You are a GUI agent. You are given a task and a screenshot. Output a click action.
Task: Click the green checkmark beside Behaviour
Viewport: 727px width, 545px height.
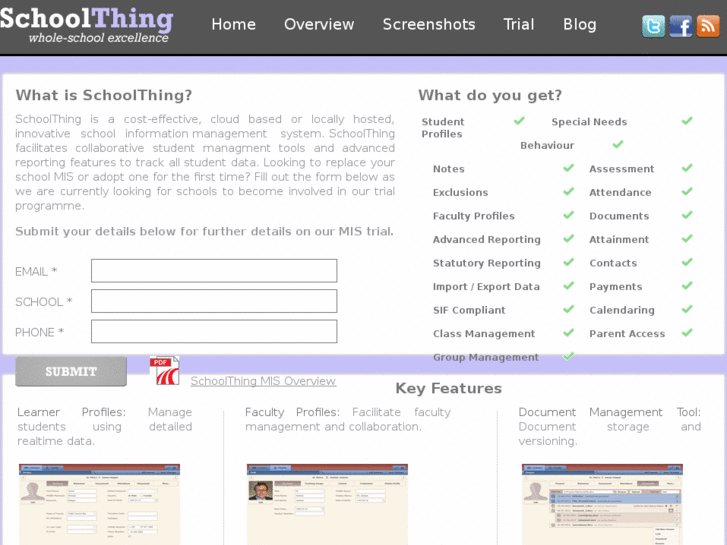(618, 145)
